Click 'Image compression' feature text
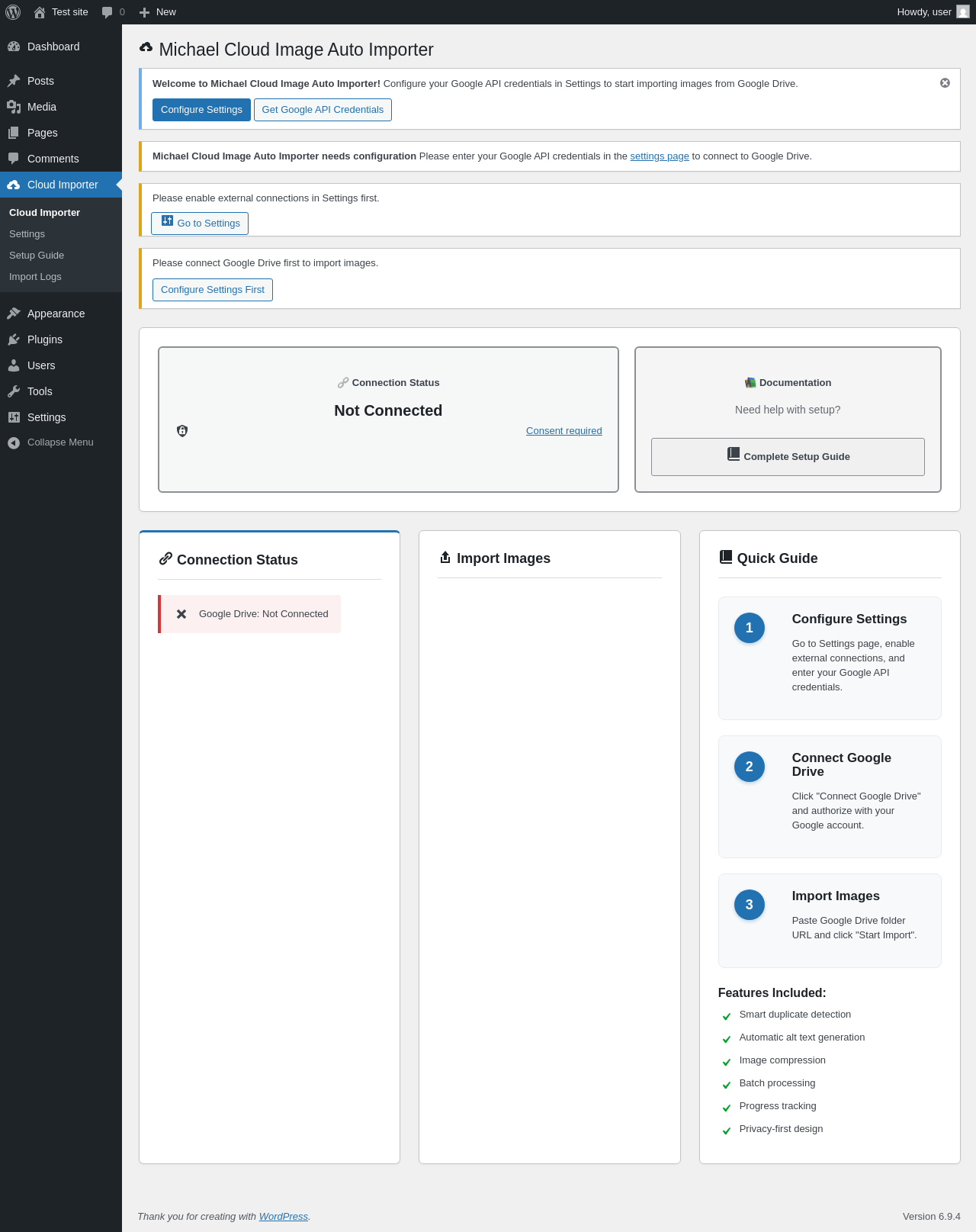This screenshot has height=1232, width=976. coord(782,1060)
